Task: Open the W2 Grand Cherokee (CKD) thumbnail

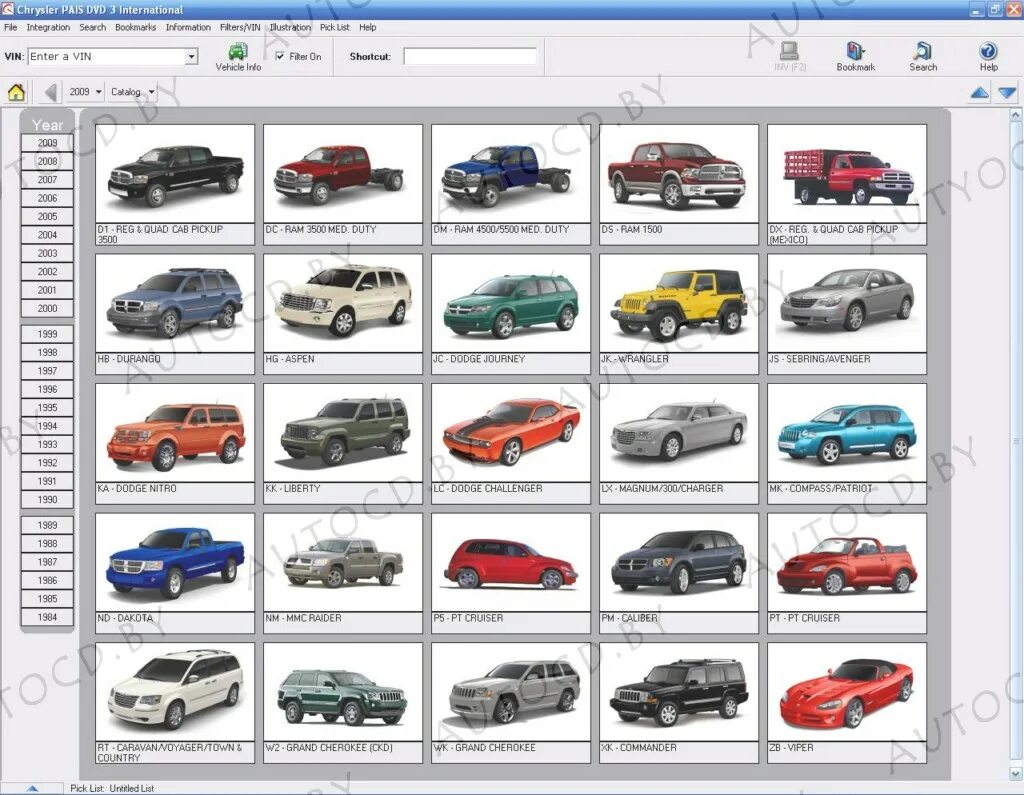Action: tap(343, 692)
